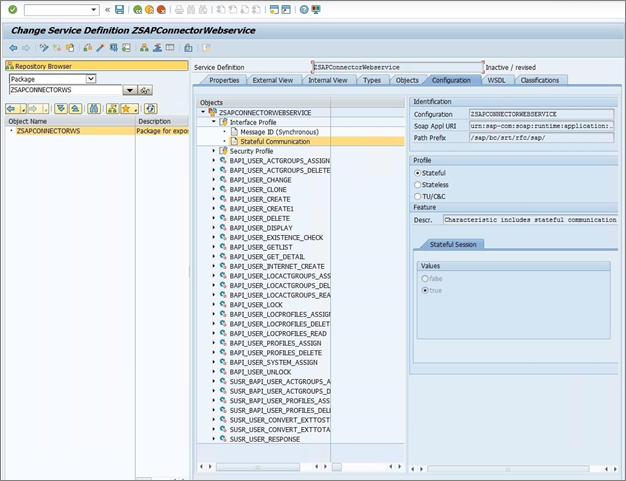Select the Stateless radio button
The width and height of the screenshot is (626, 481).
(418, 185)
